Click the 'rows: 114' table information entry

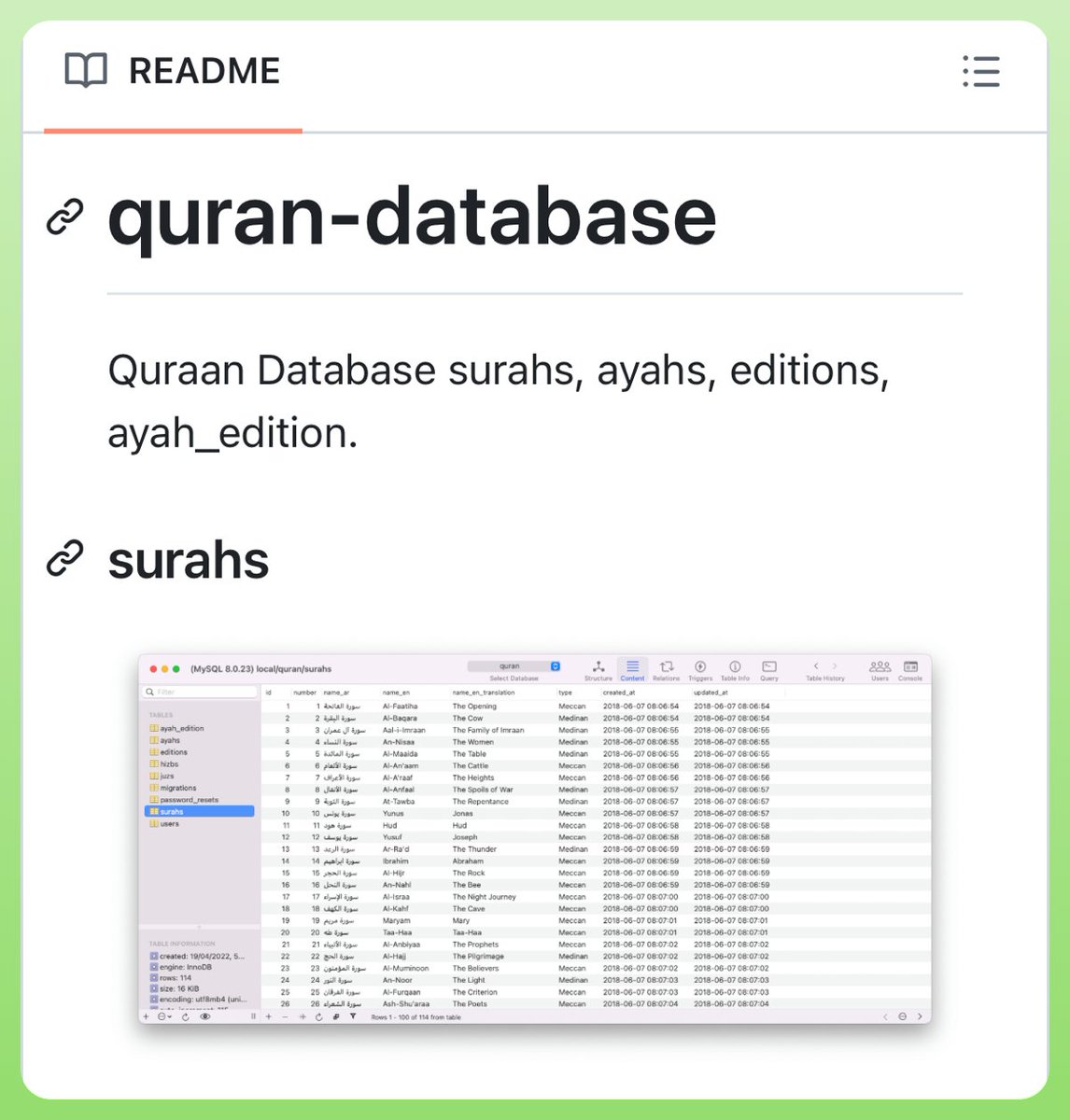tap(171, 978)
